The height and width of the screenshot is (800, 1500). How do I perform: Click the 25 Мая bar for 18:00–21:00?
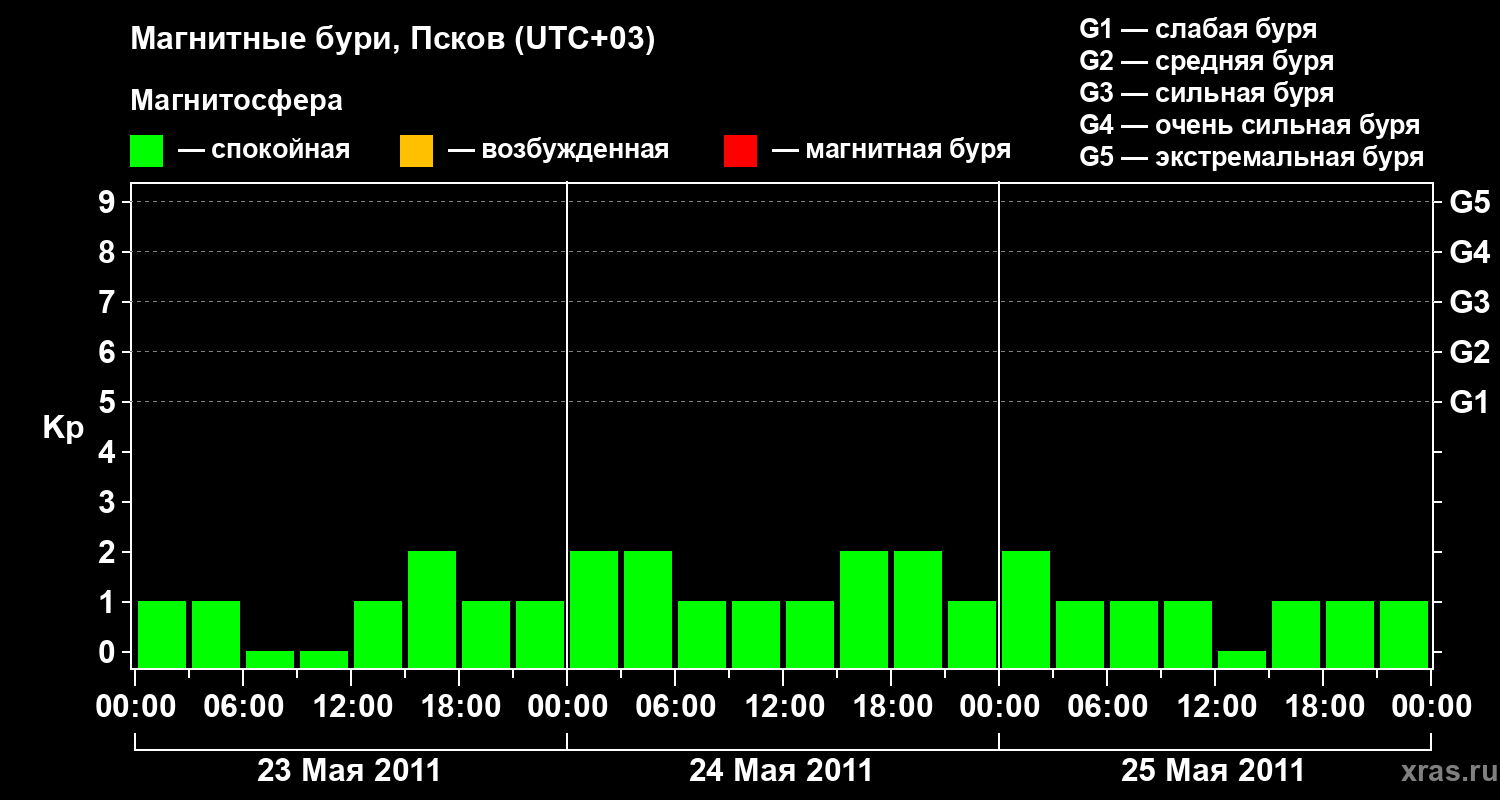(x=1350, y=634)
